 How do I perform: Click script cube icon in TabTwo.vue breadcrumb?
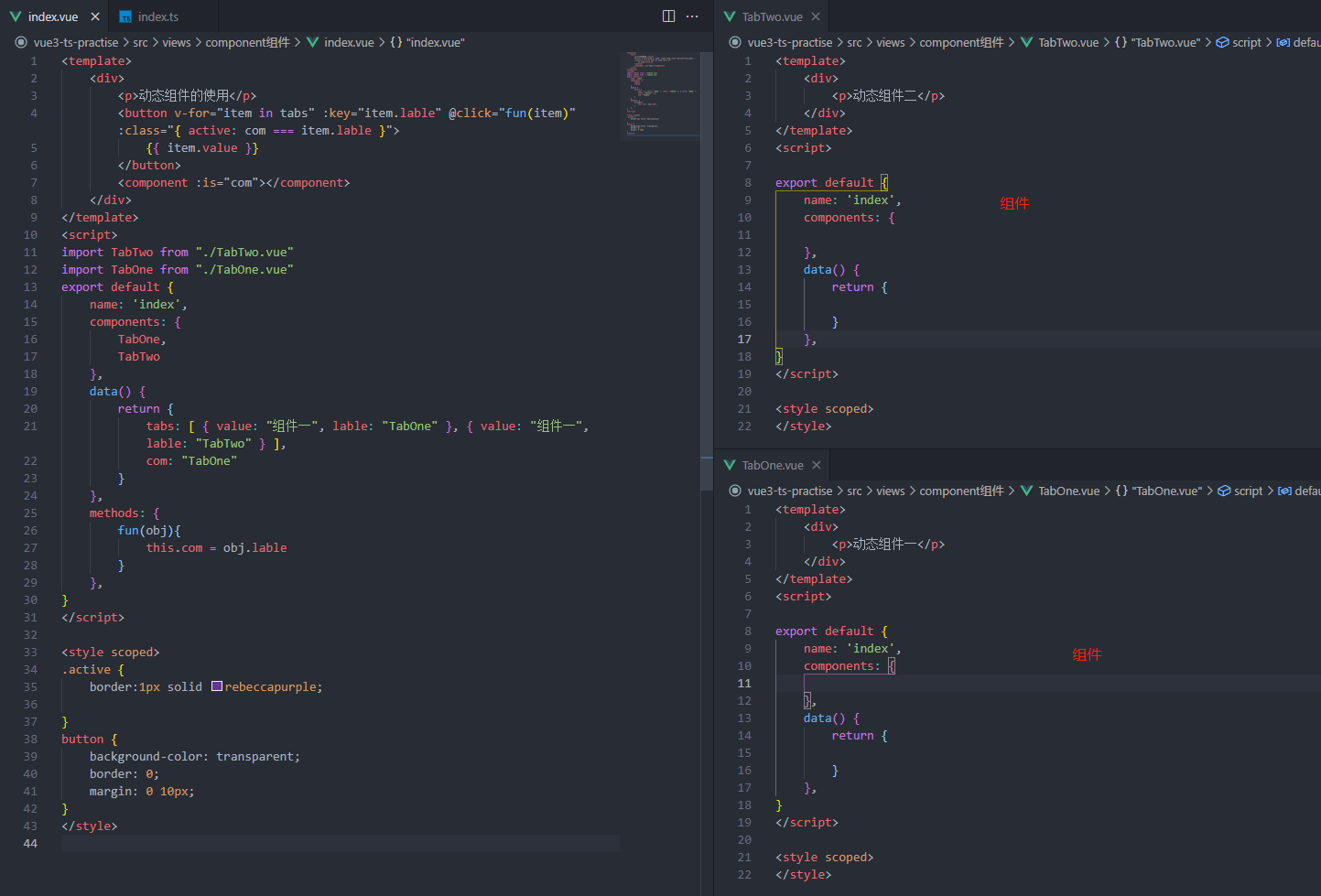(x=1222, y=42)
